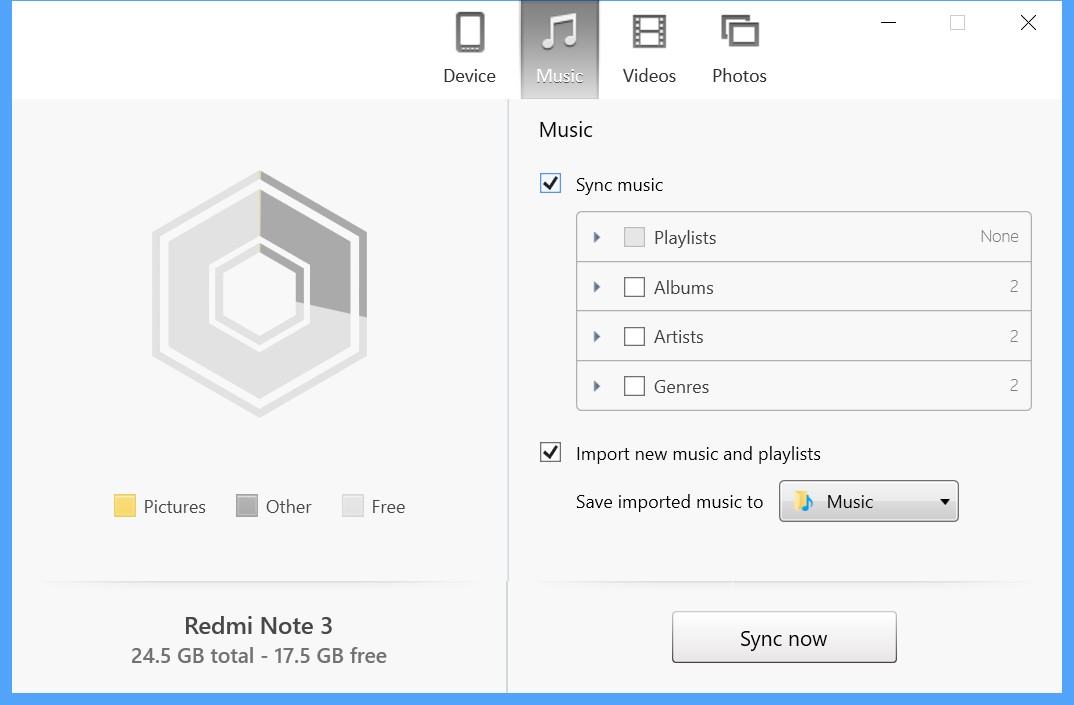Click the Artists count number 2
The width and height of the screenshot is (1074, 705).
point(1014,336)
